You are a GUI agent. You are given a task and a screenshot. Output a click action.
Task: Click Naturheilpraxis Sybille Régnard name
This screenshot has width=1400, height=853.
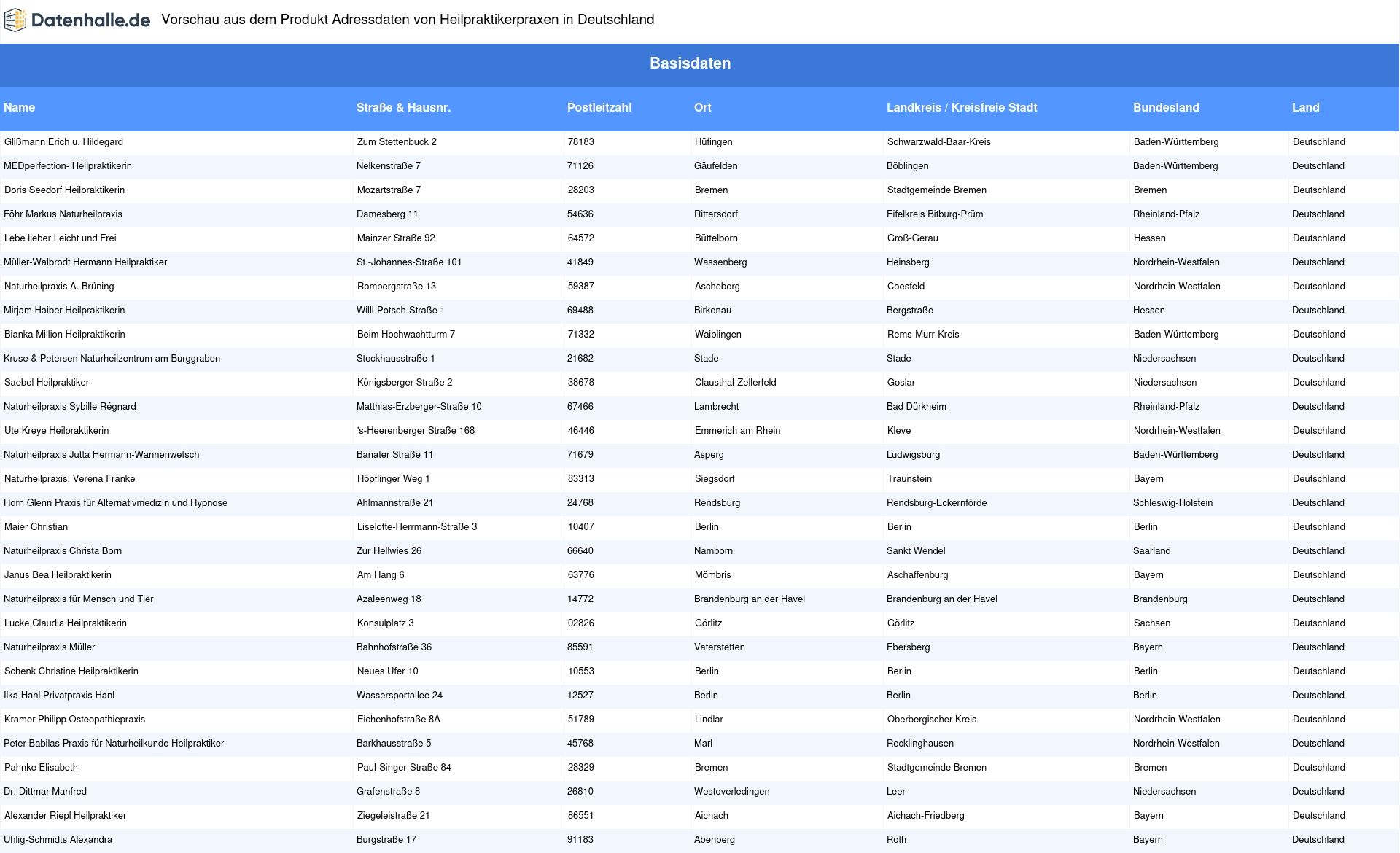70,407
